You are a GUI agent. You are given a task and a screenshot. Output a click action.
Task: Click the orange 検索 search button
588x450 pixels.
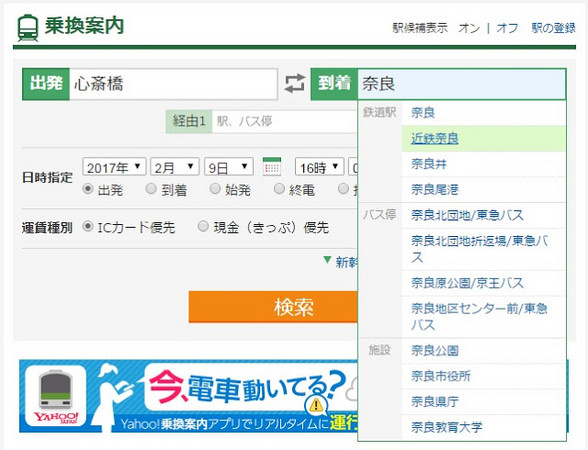(273, 307)
